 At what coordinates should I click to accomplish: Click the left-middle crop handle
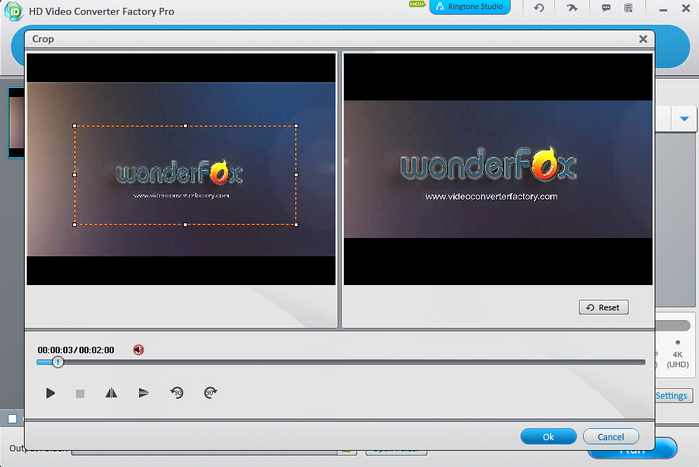pos(74,175)
